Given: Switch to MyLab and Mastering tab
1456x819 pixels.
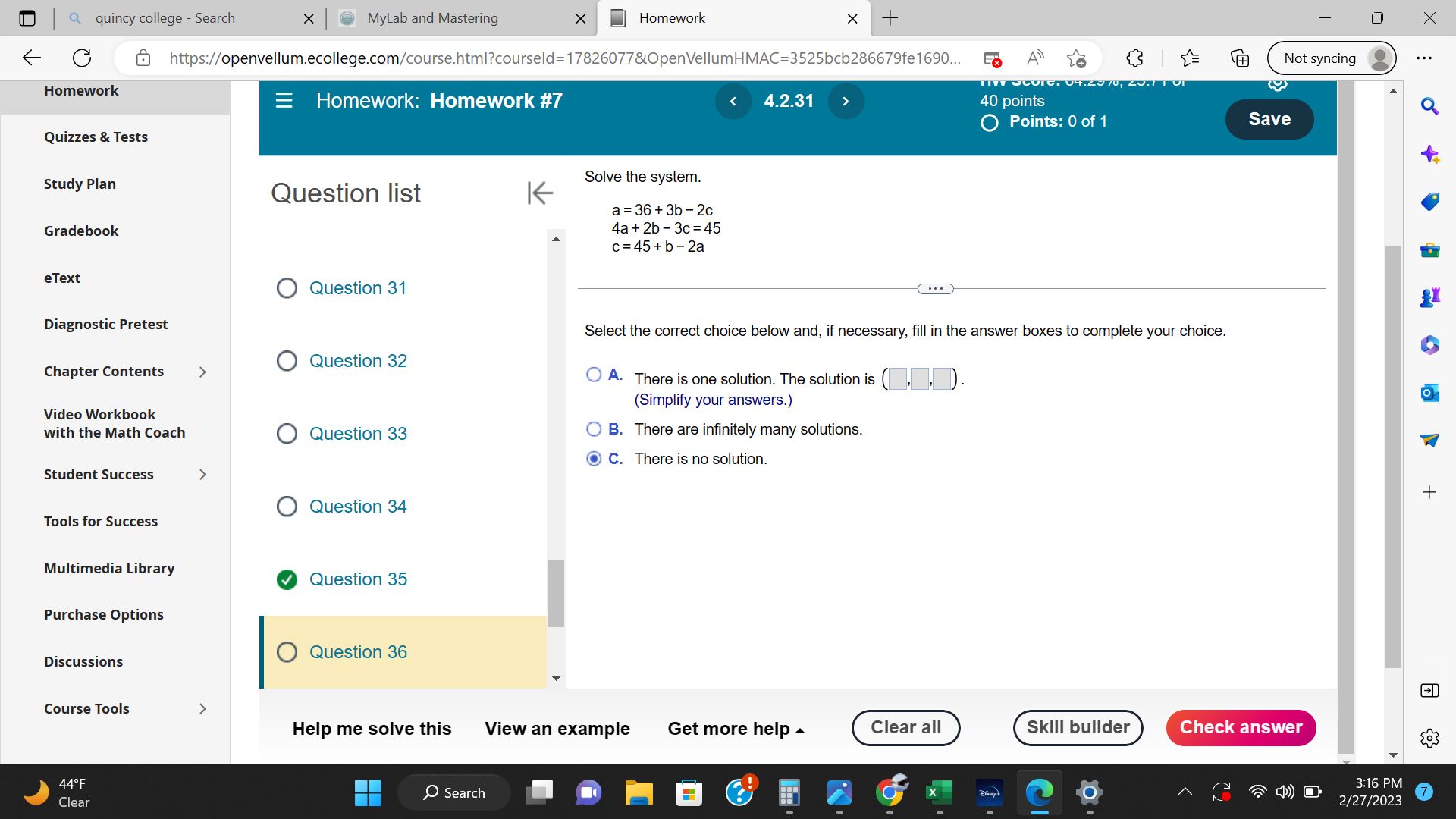Looking at the screenshot, I should click(432, 18).
